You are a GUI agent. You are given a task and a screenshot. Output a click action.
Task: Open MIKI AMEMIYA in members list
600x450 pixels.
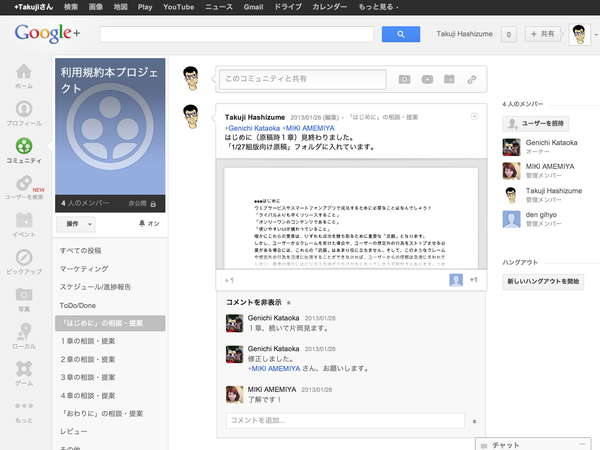550,166
